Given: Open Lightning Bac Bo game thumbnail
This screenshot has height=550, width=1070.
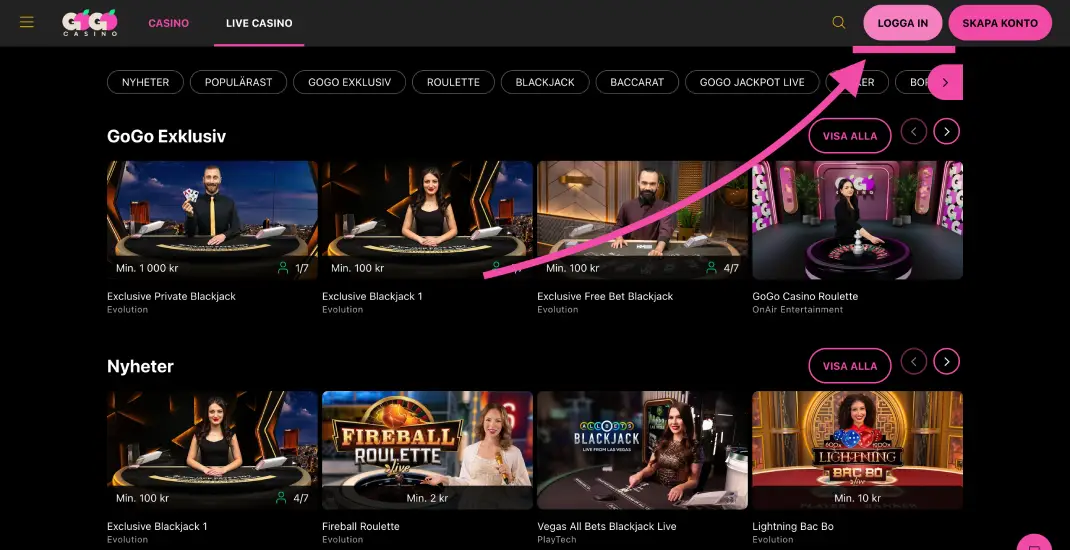Looking at the screenshot, I should point(857,450).
